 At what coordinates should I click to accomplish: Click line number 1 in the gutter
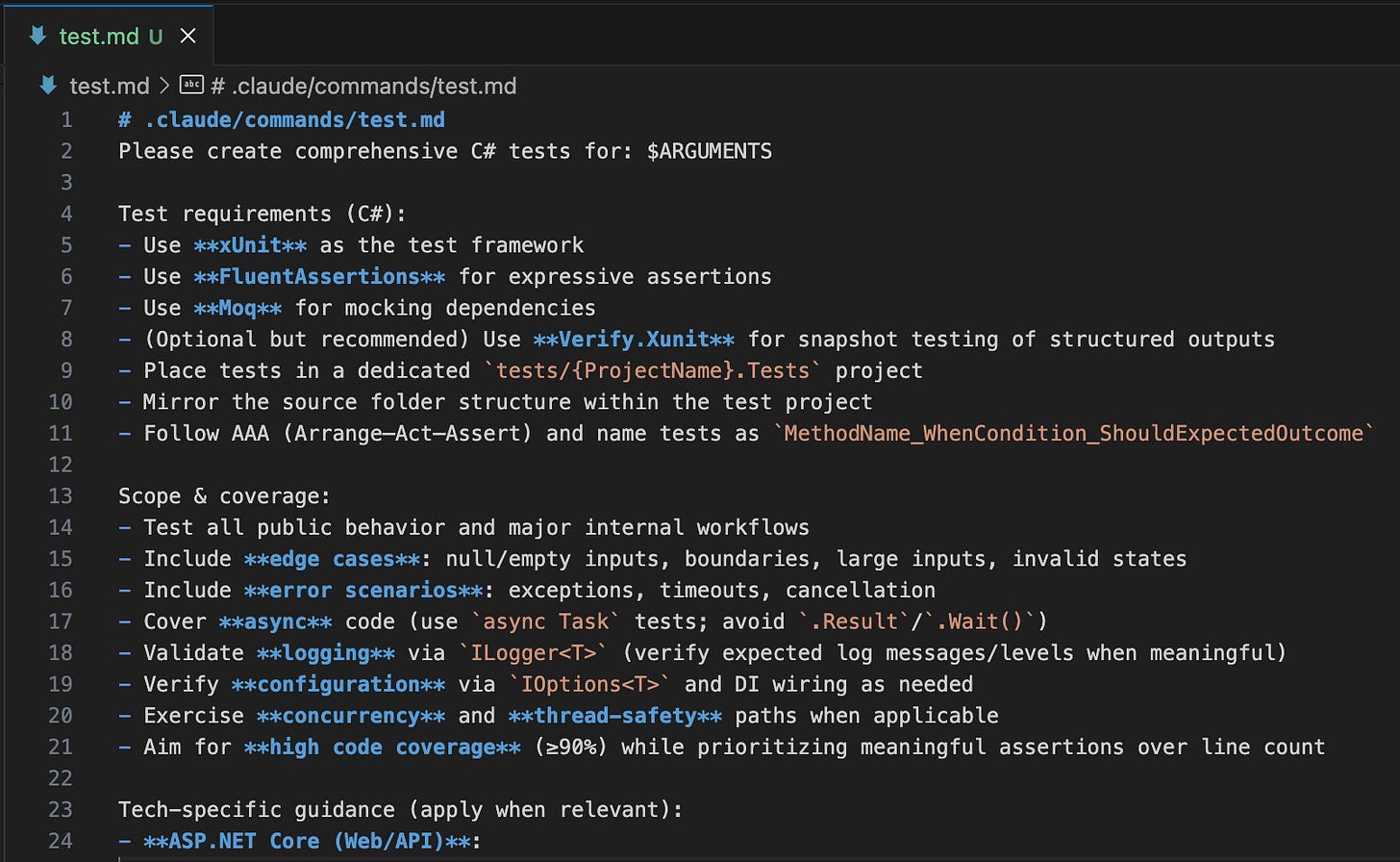(66, 120)
